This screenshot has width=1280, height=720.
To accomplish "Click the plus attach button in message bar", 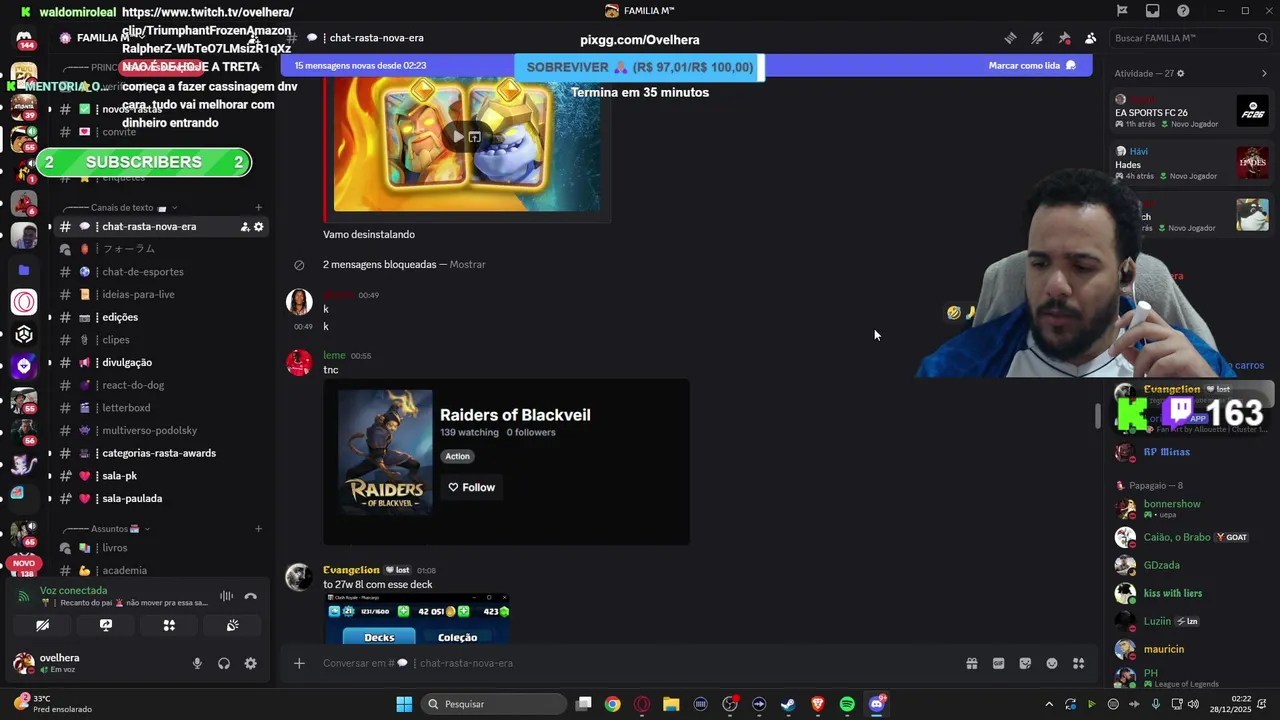I will [x=299, y=663].
